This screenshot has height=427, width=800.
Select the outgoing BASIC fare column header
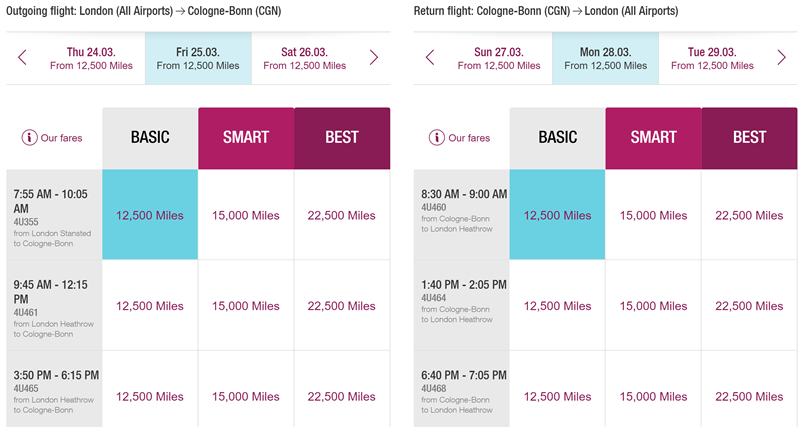click(150, 138)
